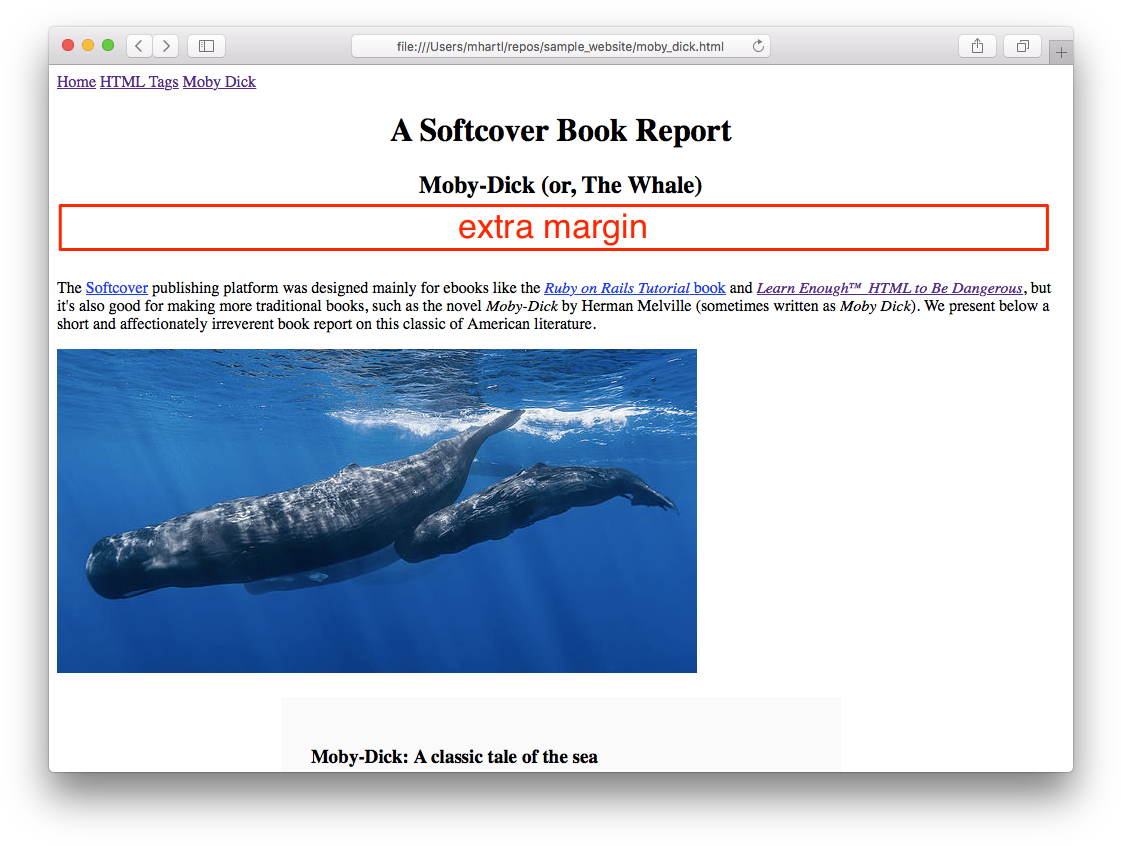Toggle the Safari sidebar
Image resolution: width=1121 pixels, height=846 pixels.
tap(205, 45)
